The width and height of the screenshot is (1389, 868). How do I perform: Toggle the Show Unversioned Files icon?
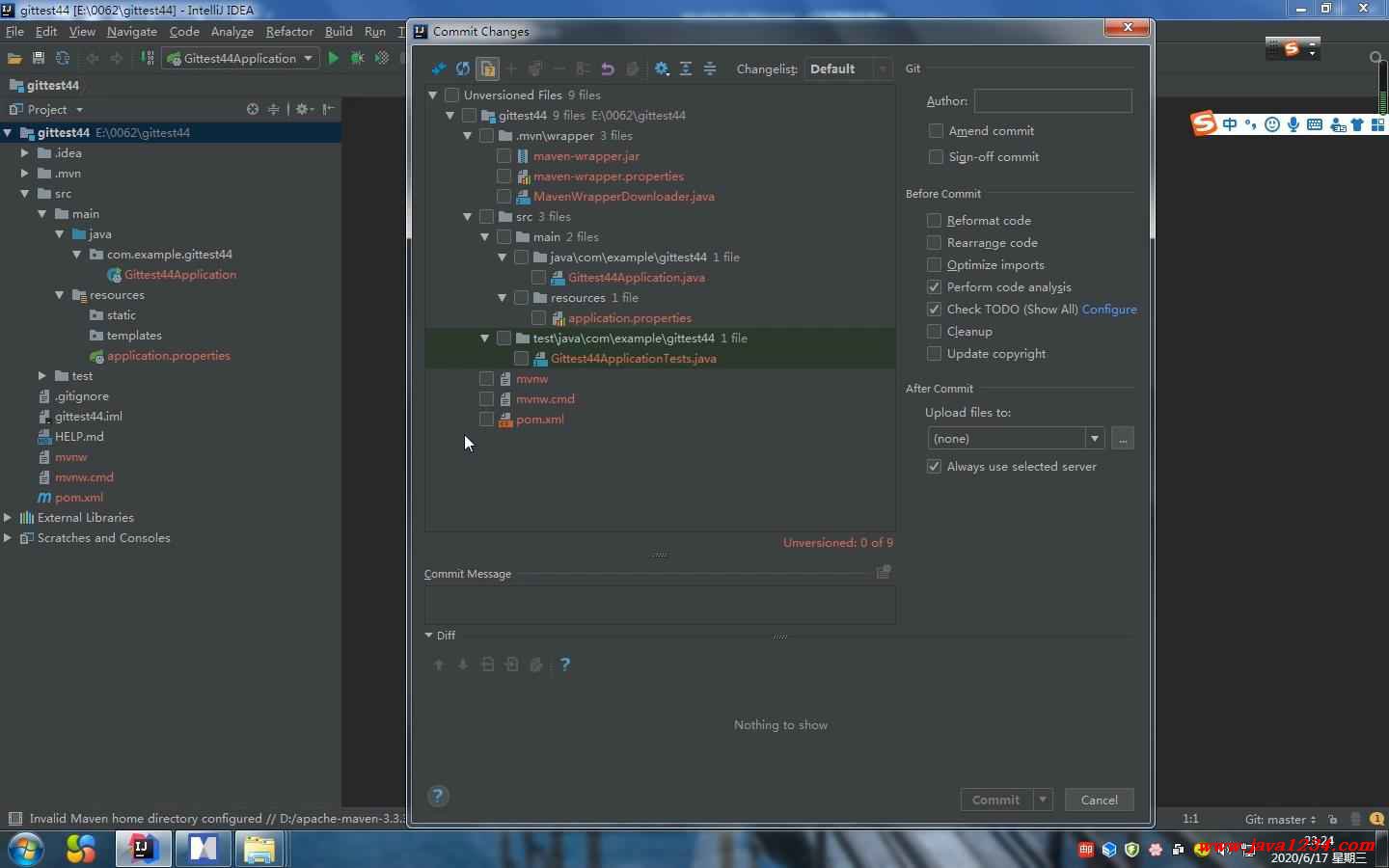click(487, 68)
